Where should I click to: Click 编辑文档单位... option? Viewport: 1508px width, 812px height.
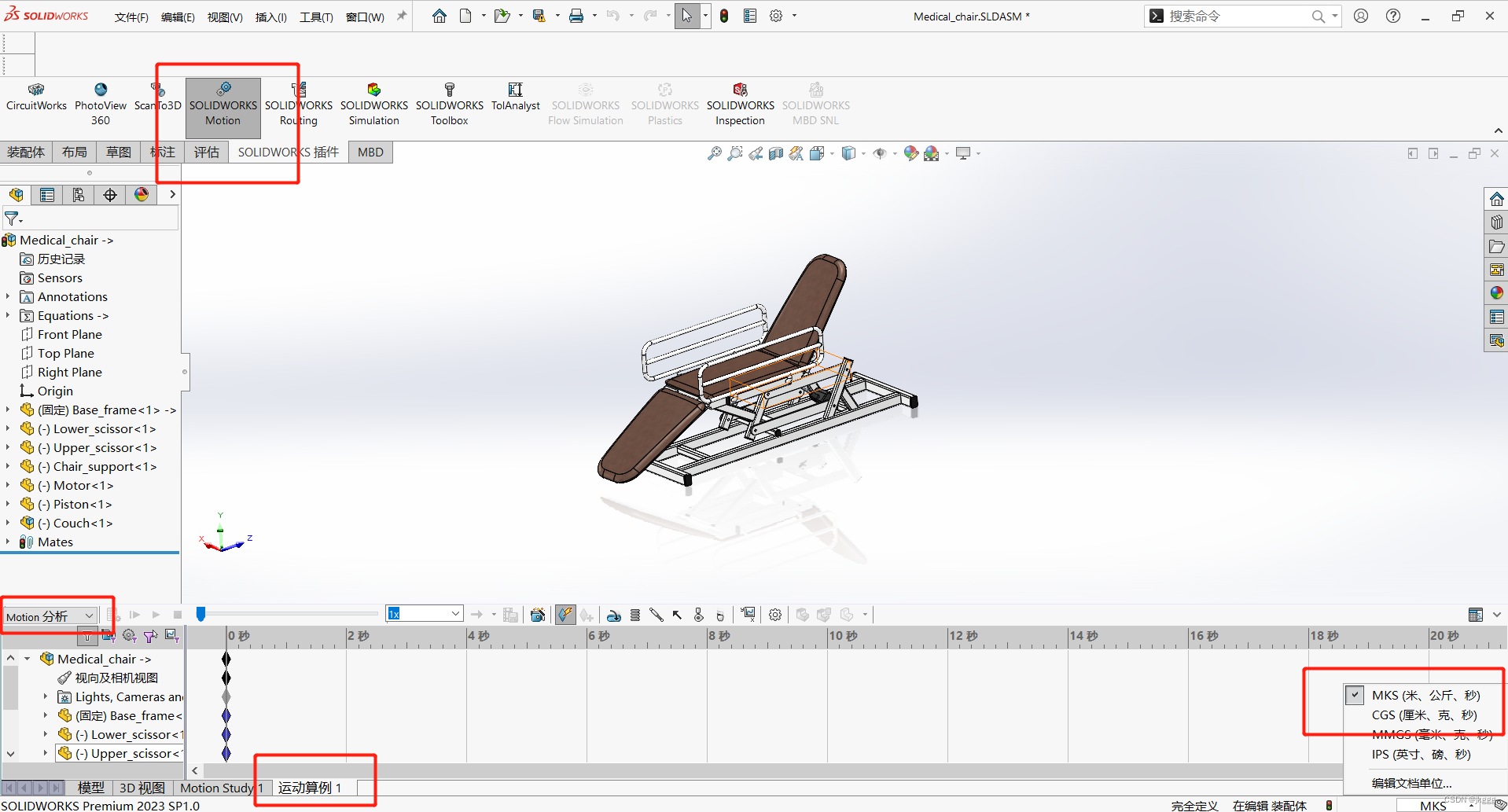point(1412,783)
